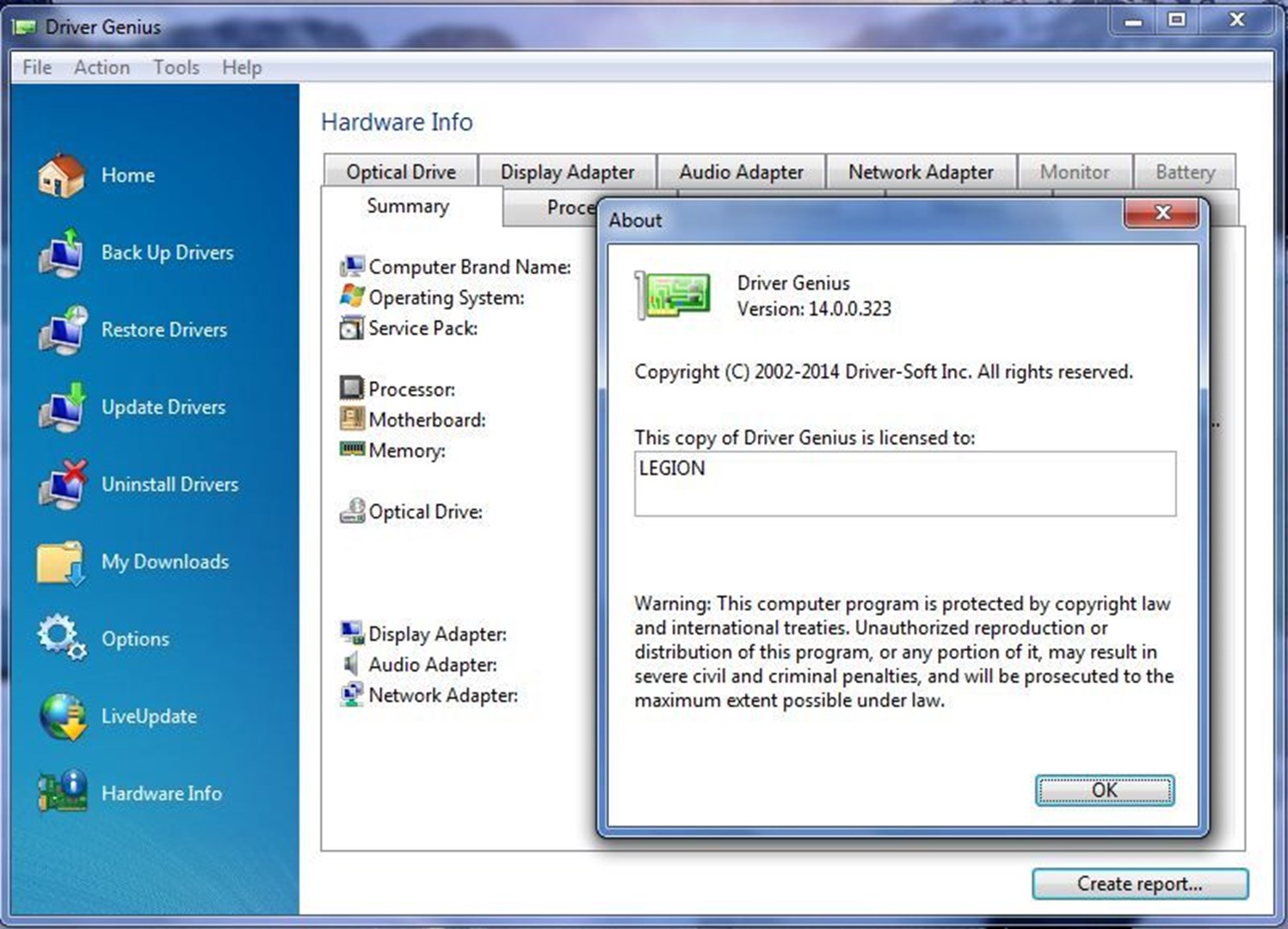1288x929 pixels.
Task: Click the My Downloads folder icon
Action: 60,563
